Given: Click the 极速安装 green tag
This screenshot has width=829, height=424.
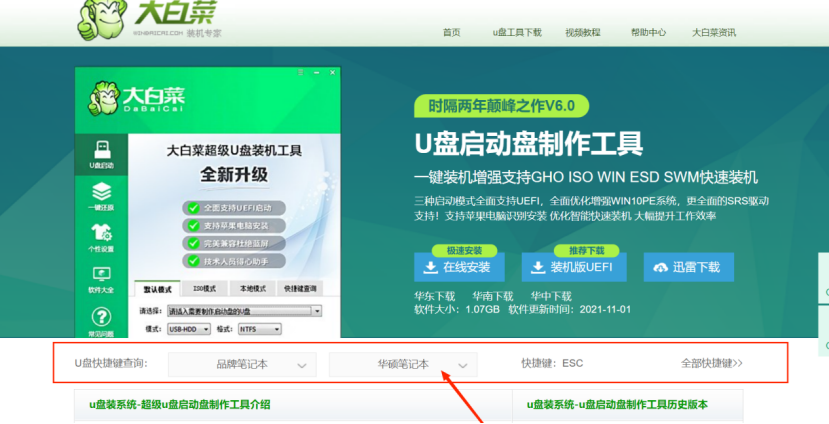Looking at the screenshot, I should 464,250.
